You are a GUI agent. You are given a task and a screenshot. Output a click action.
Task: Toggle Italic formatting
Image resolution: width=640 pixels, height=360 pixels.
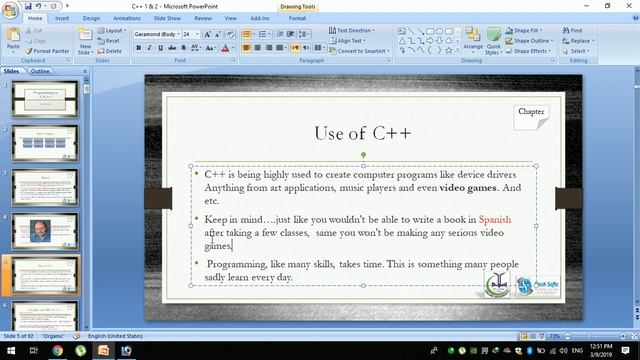pyautogui.click(x=149, y=48)
